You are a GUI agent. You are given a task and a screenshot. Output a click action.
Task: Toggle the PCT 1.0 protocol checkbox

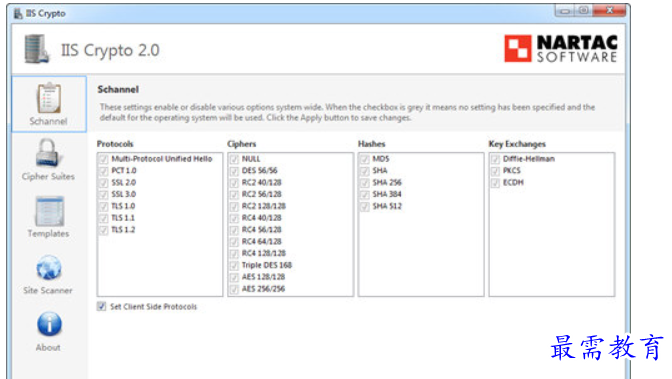point(103,171)
